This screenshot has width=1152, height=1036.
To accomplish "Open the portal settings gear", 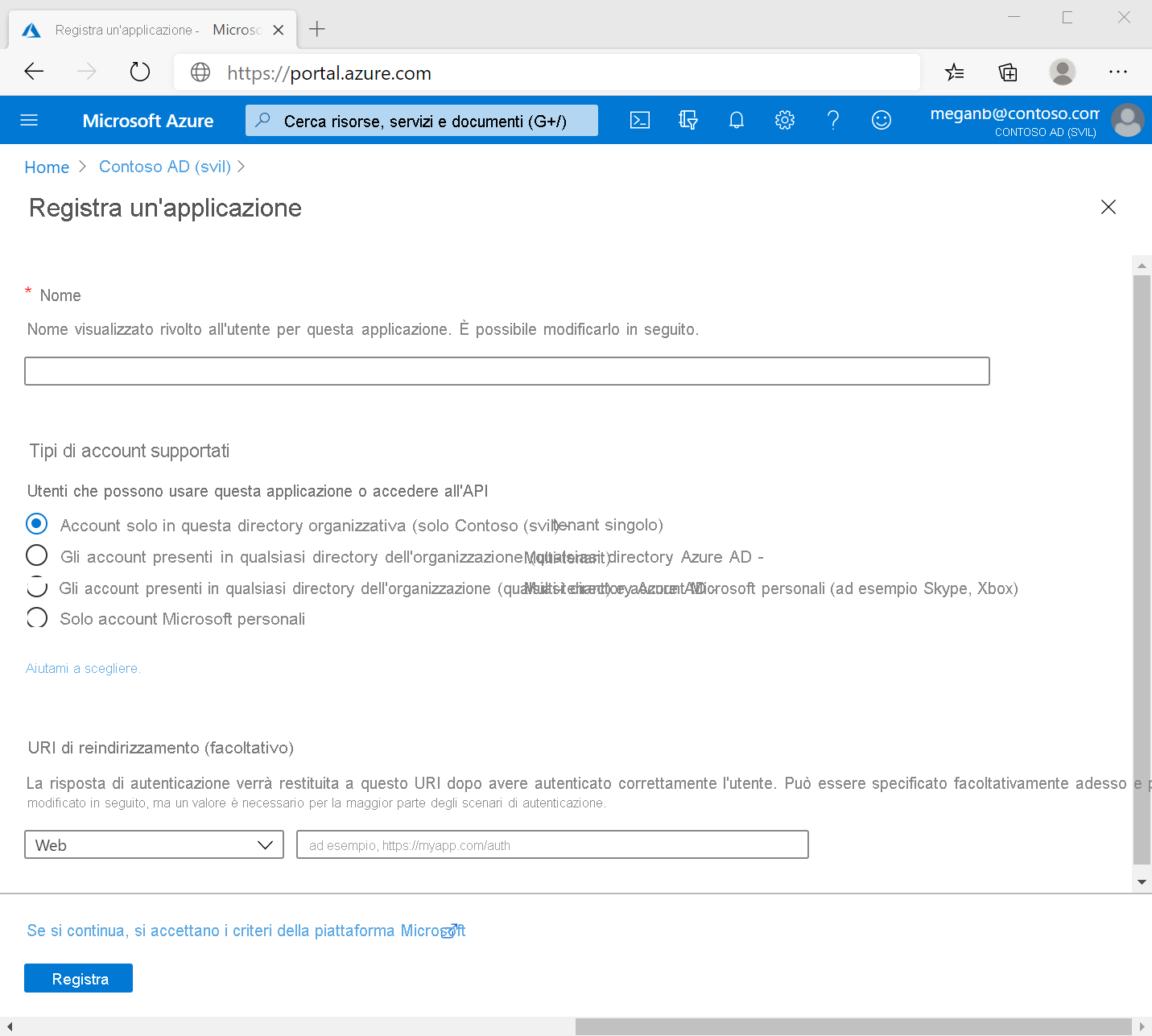I will (x=784, y=119).
